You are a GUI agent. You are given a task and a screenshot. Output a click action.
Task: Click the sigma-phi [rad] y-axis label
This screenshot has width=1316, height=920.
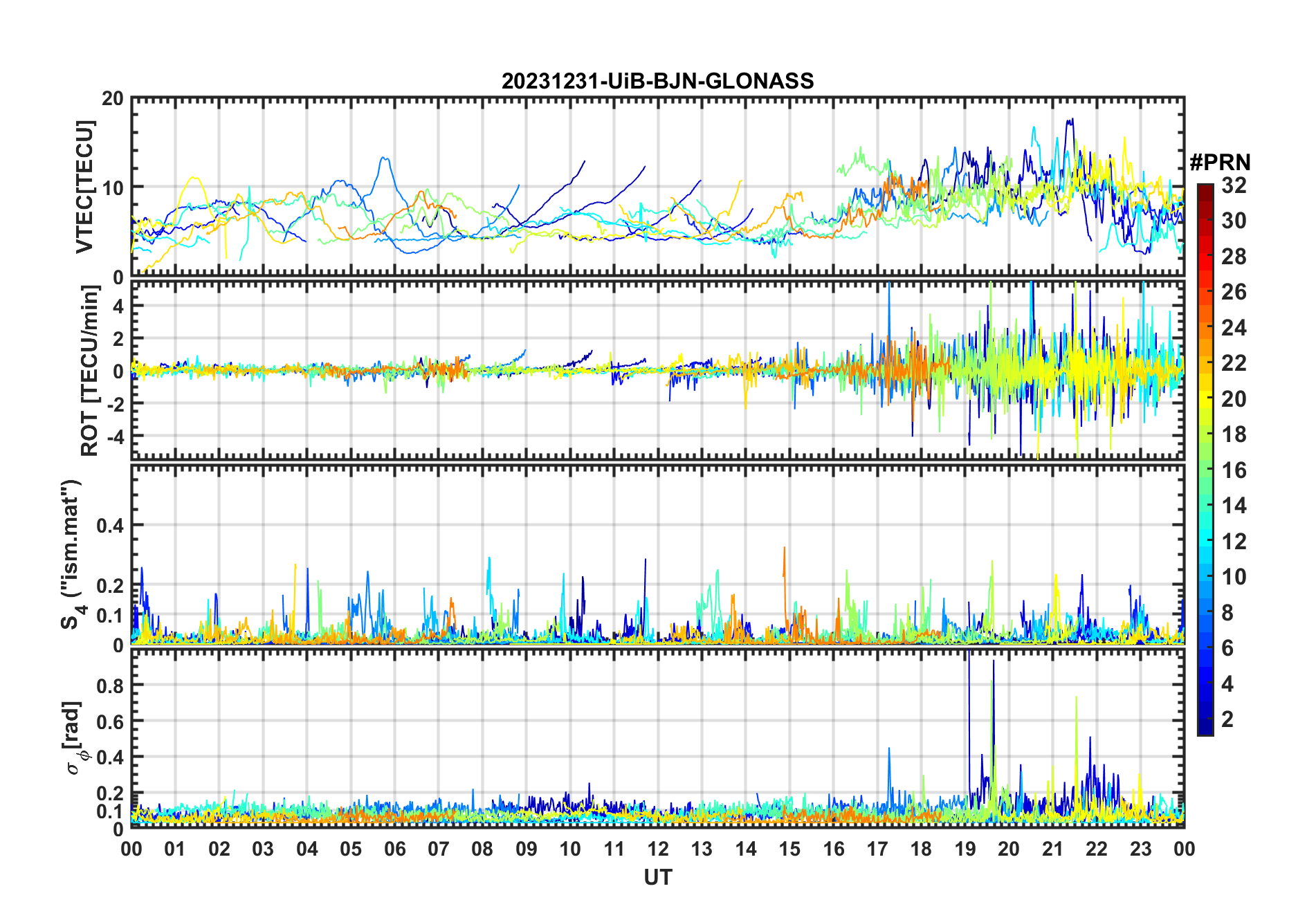point(75,737)
